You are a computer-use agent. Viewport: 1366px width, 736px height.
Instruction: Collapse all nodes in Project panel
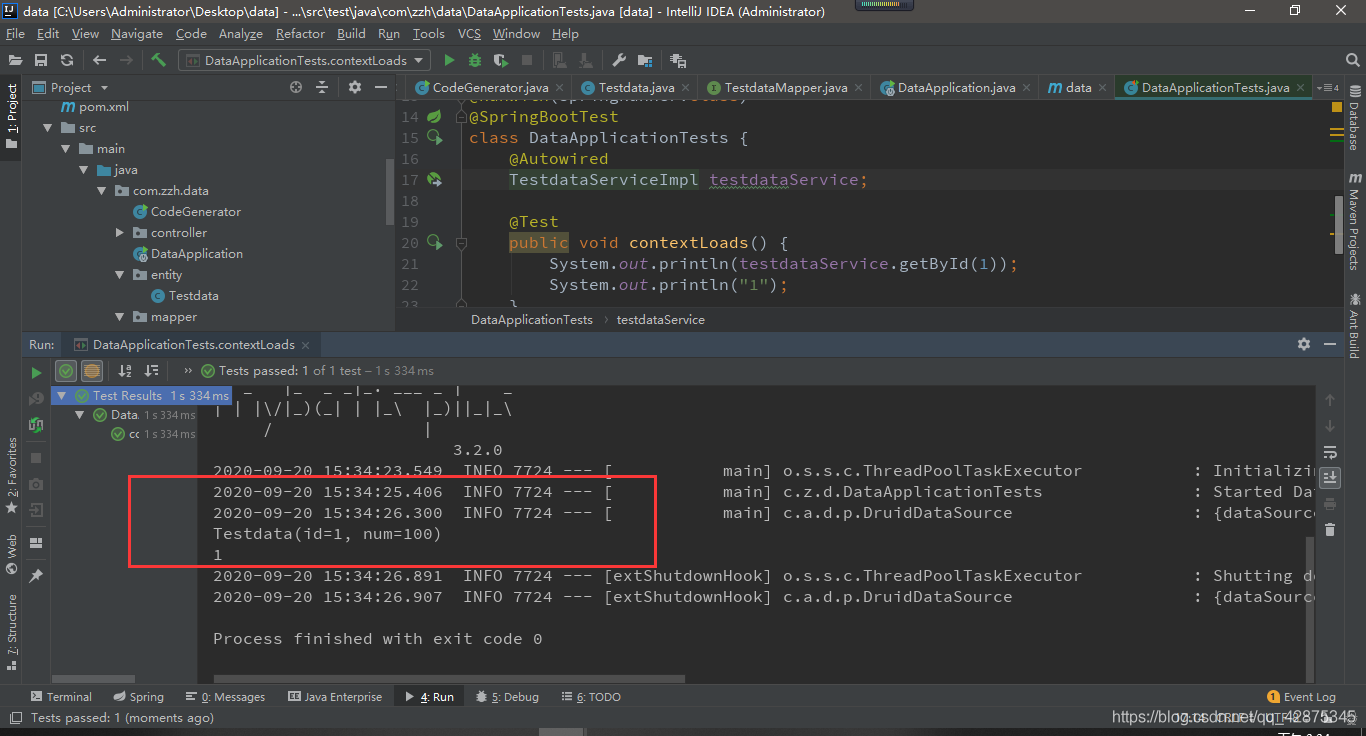(322, 87)
